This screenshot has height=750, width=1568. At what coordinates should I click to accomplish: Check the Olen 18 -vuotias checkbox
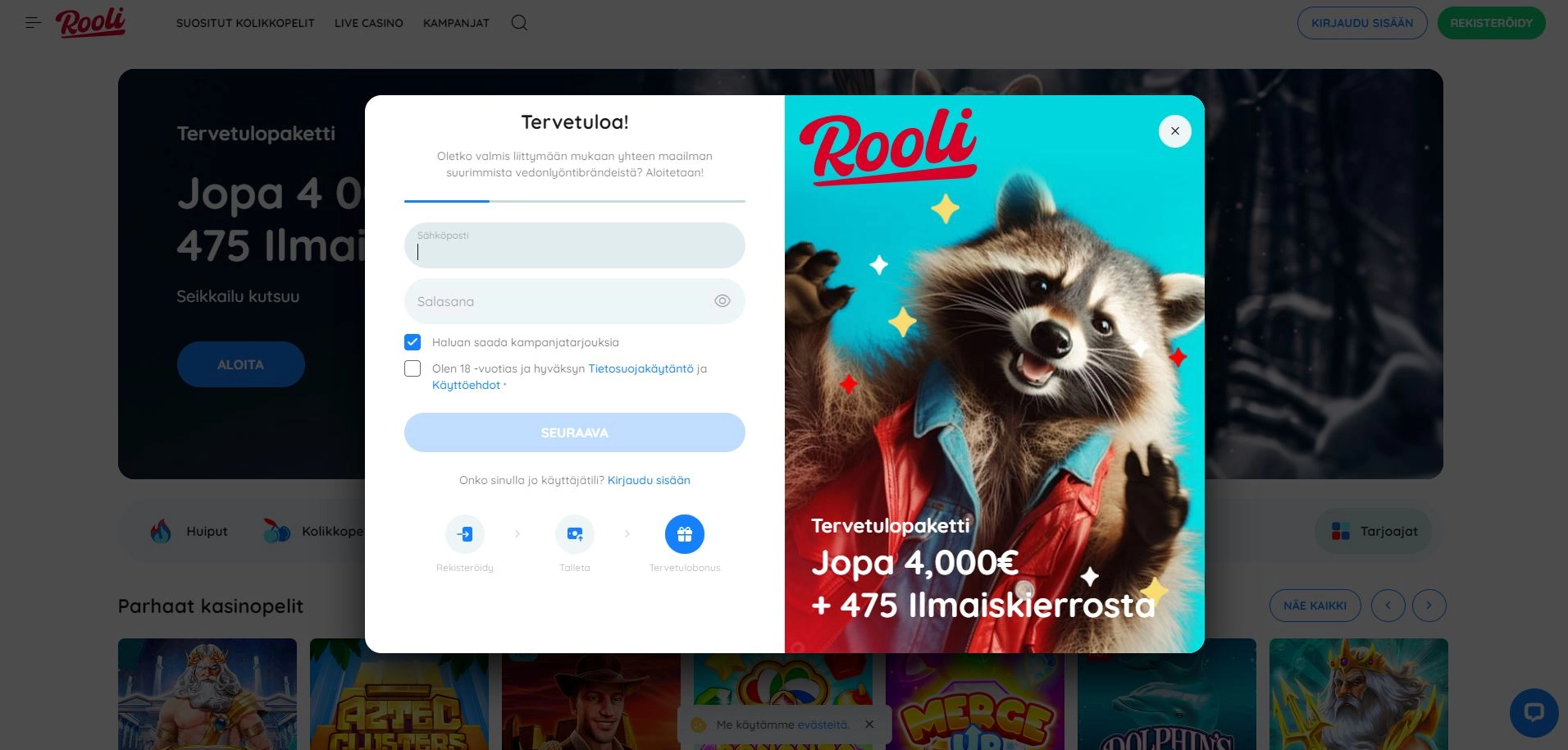pos(413,369)
